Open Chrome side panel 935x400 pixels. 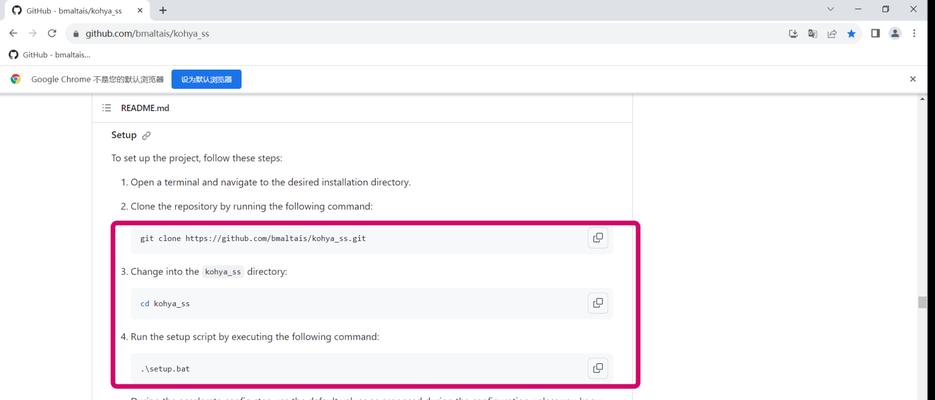pyautogui.click(x=875, y=34)
